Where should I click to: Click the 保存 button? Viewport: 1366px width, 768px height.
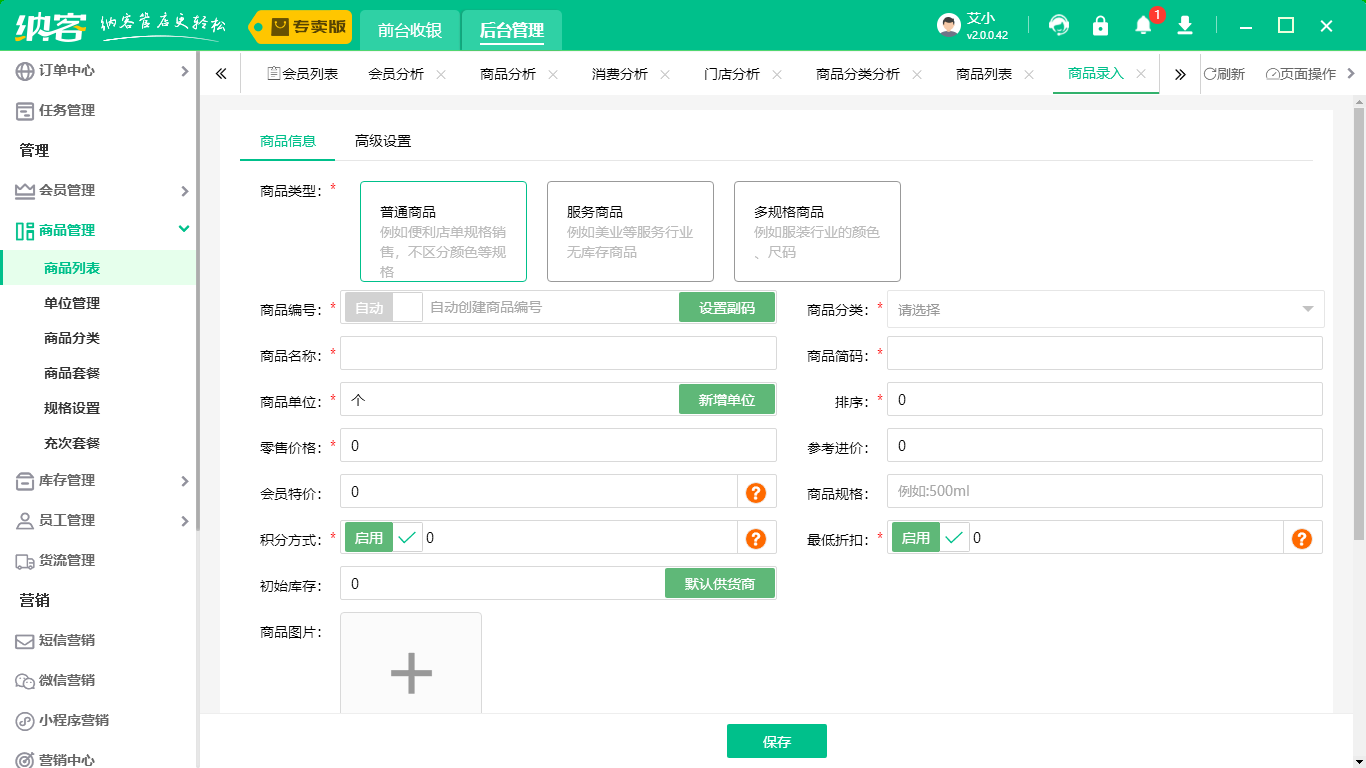tap(776, 741)
